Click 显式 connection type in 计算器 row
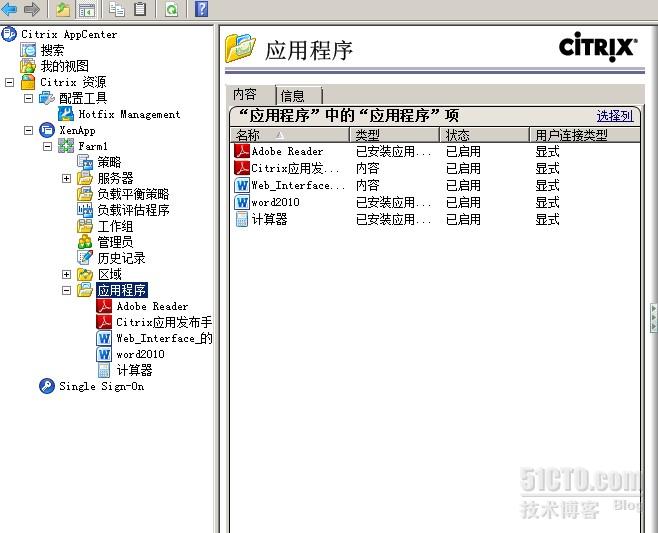This screenshot has height=533, width=658. point(547,219)
